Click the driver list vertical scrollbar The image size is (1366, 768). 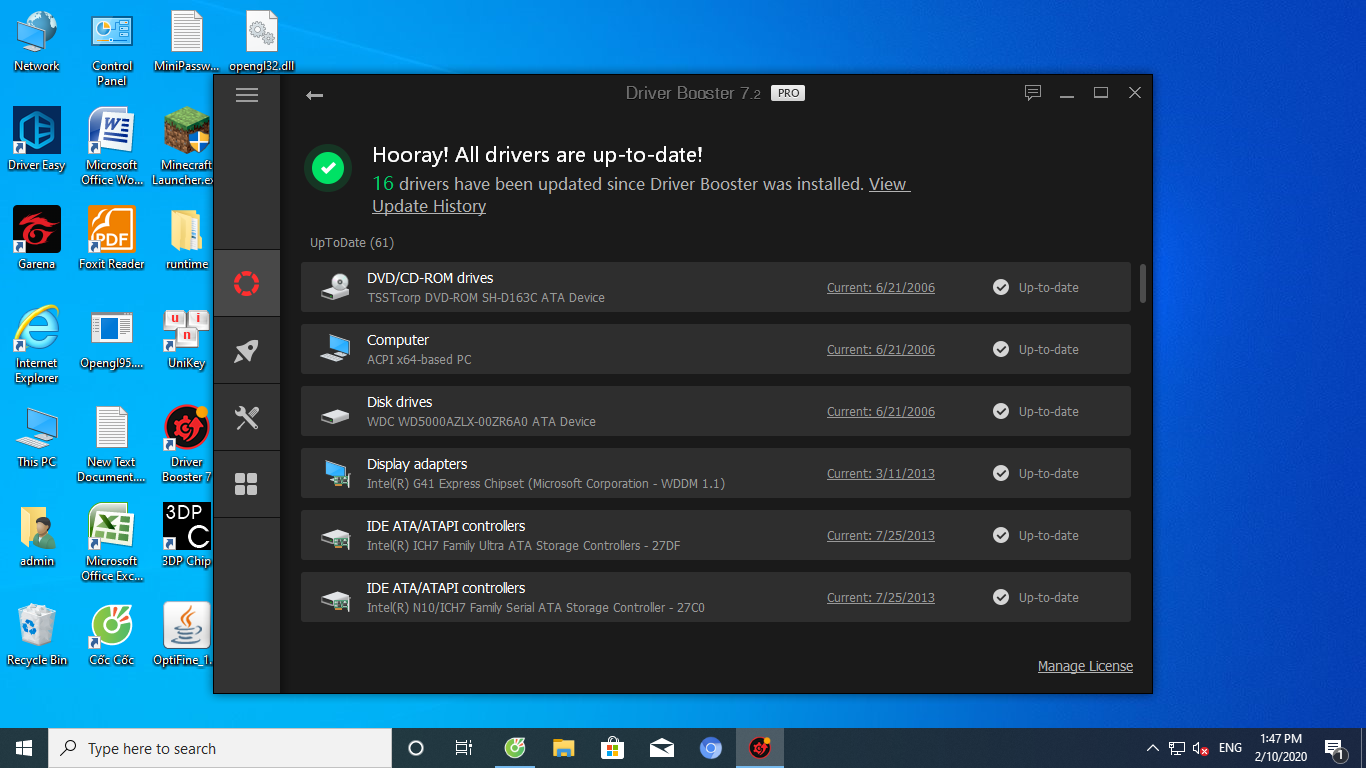[1142, 284]
